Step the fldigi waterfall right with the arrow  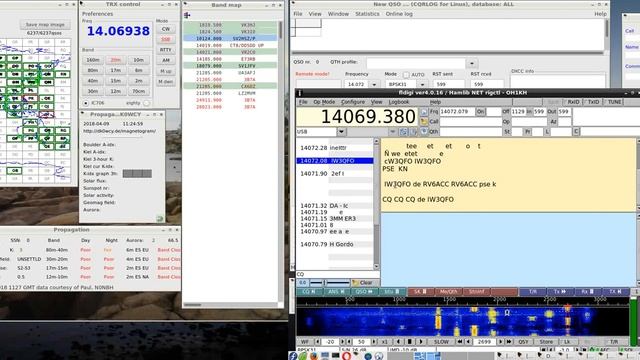point(421,342)
